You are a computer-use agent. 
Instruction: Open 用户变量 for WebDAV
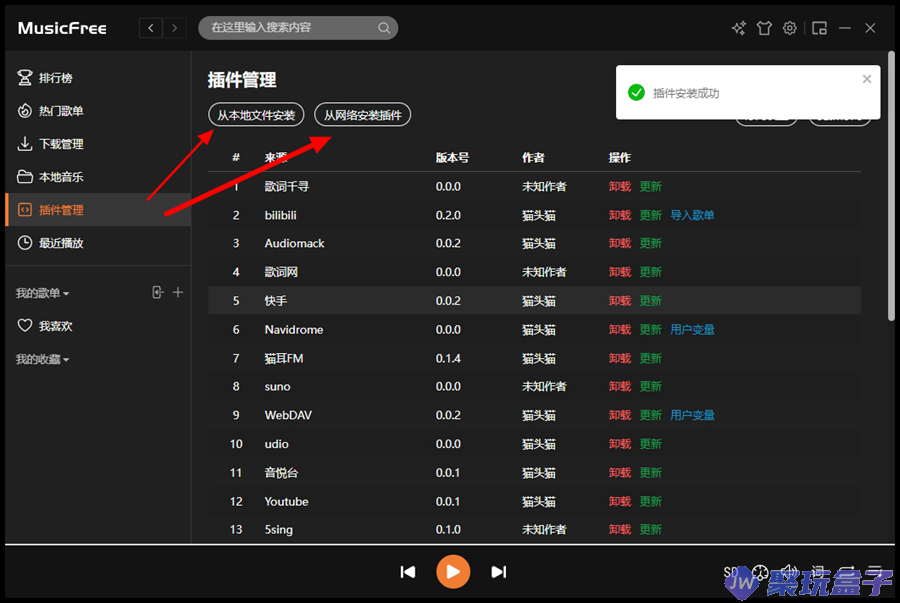[692, 415]
